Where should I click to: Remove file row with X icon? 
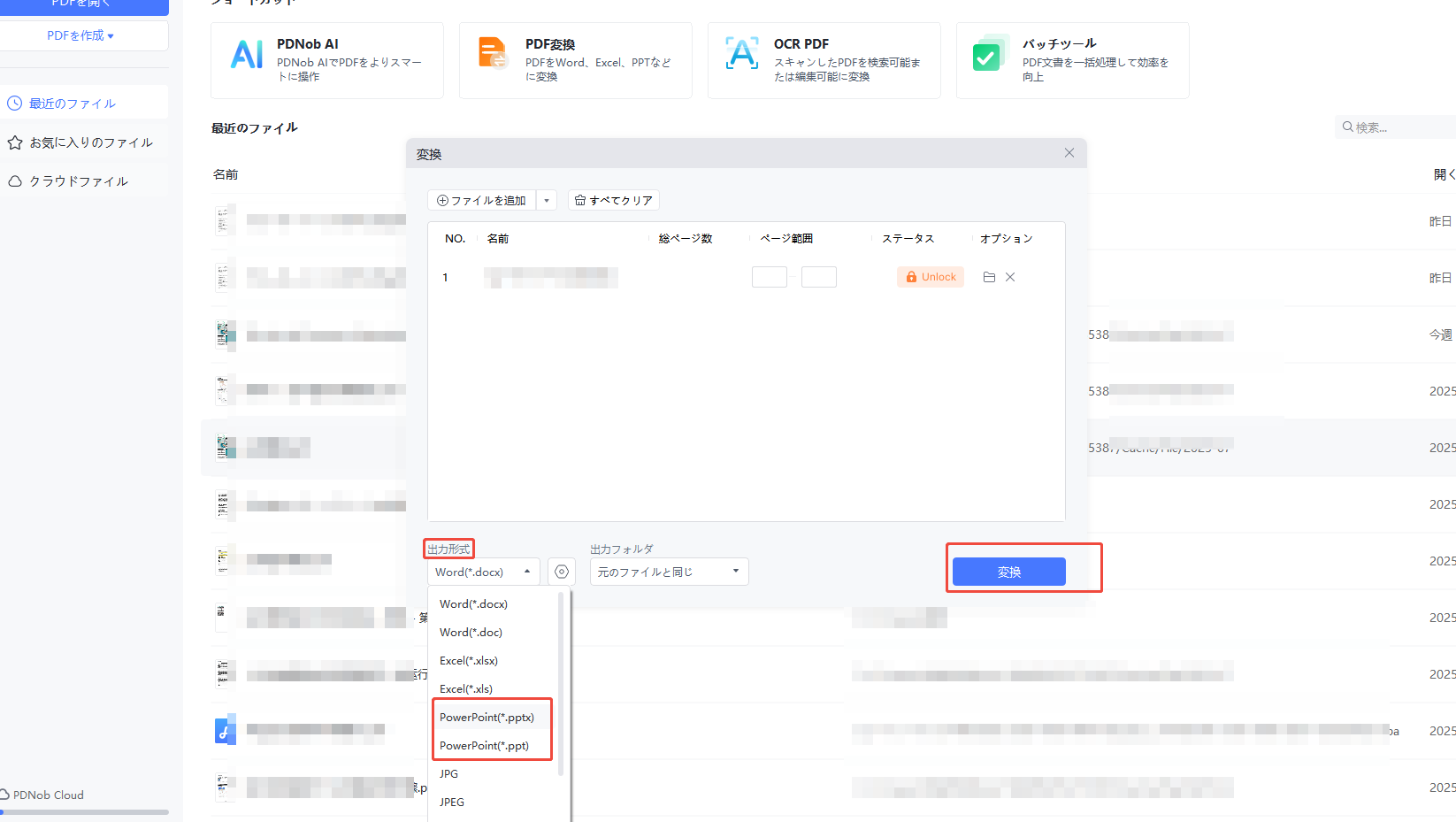coord(1010,277)
